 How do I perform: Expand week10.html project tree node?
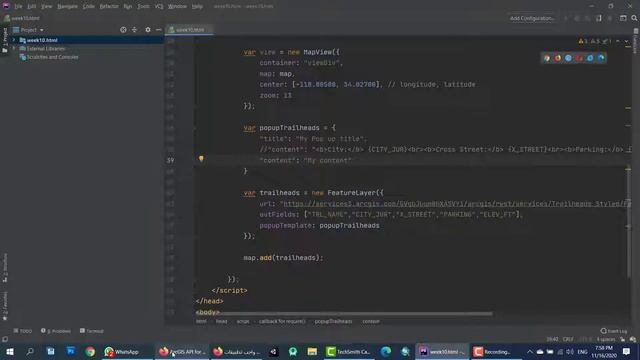click(14, 40)
